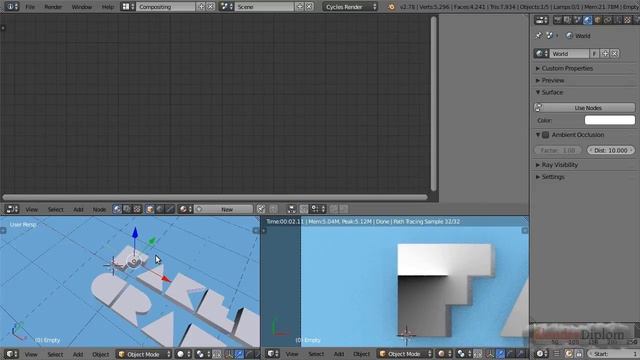
Task: Open the Render properties tab
Action: coord(558,20)
